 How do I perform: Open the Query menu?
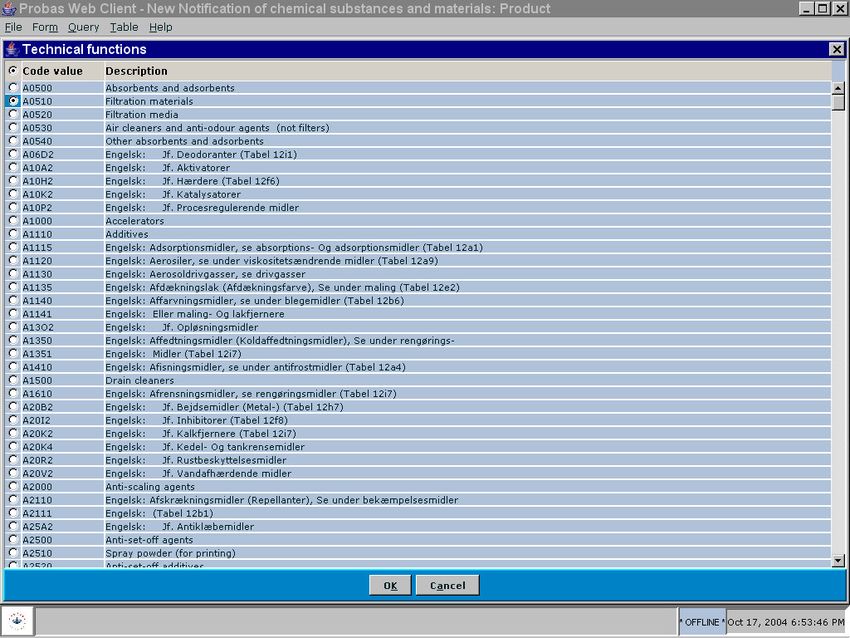coord(83,27)
